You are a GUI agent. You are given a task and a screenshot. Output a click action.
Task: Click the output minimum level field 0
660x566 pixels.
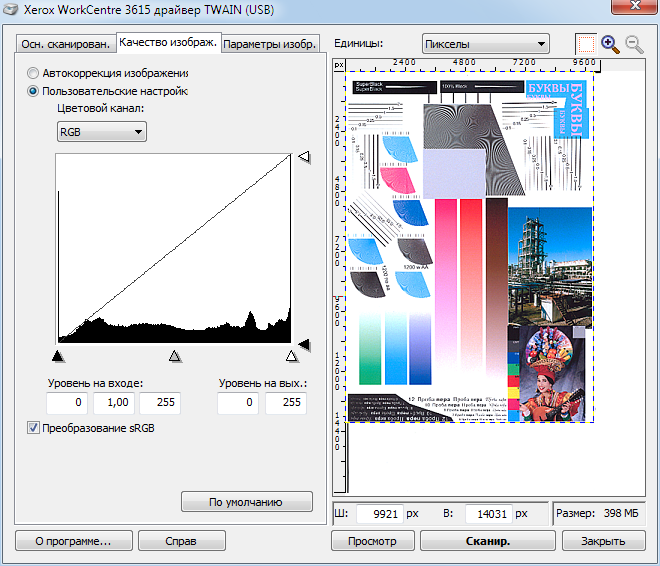[238, 403]
